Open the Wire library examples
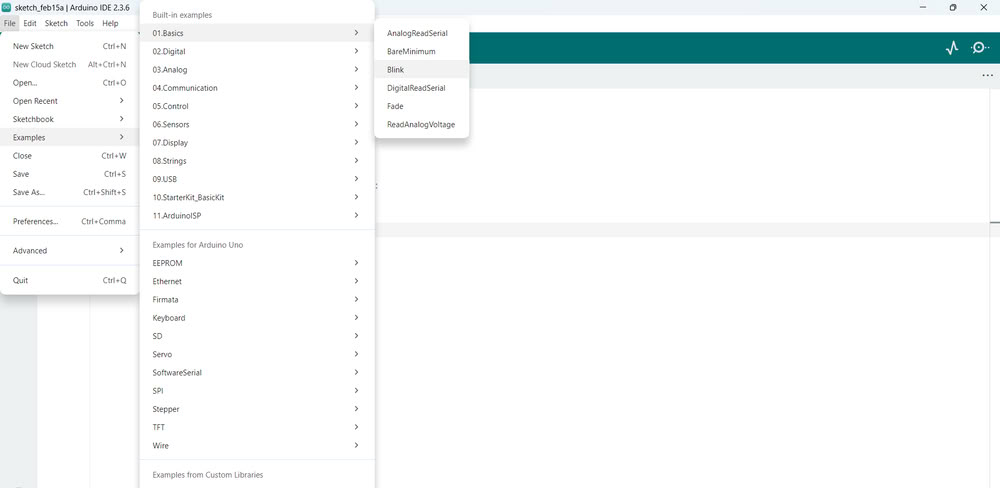The image size is (1000, 488). (x=257, y=445)
